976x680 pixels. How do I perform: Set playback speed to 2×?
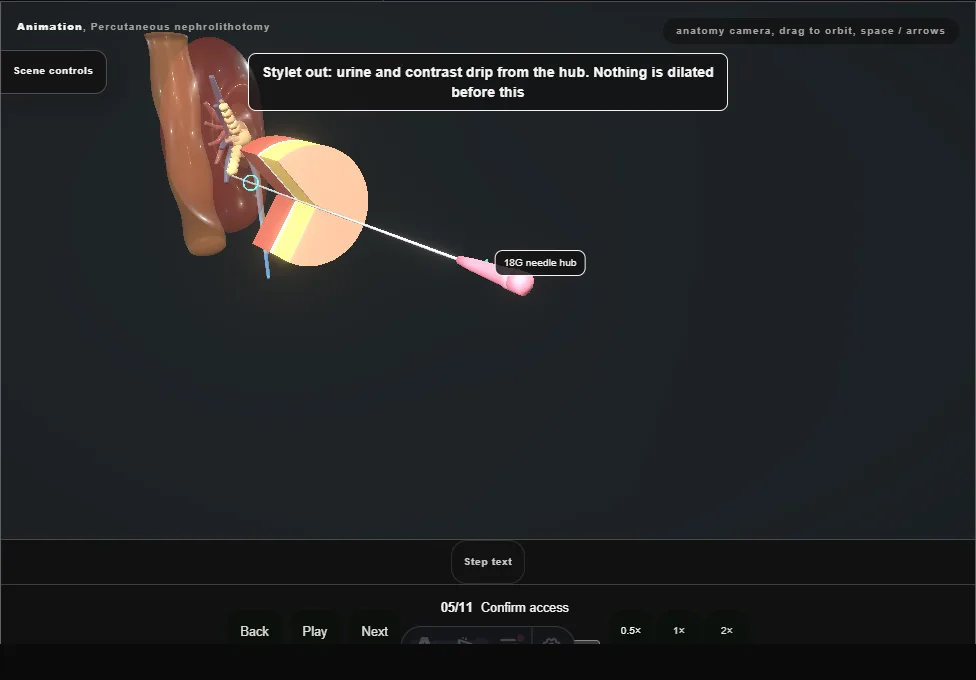(726, 630)
